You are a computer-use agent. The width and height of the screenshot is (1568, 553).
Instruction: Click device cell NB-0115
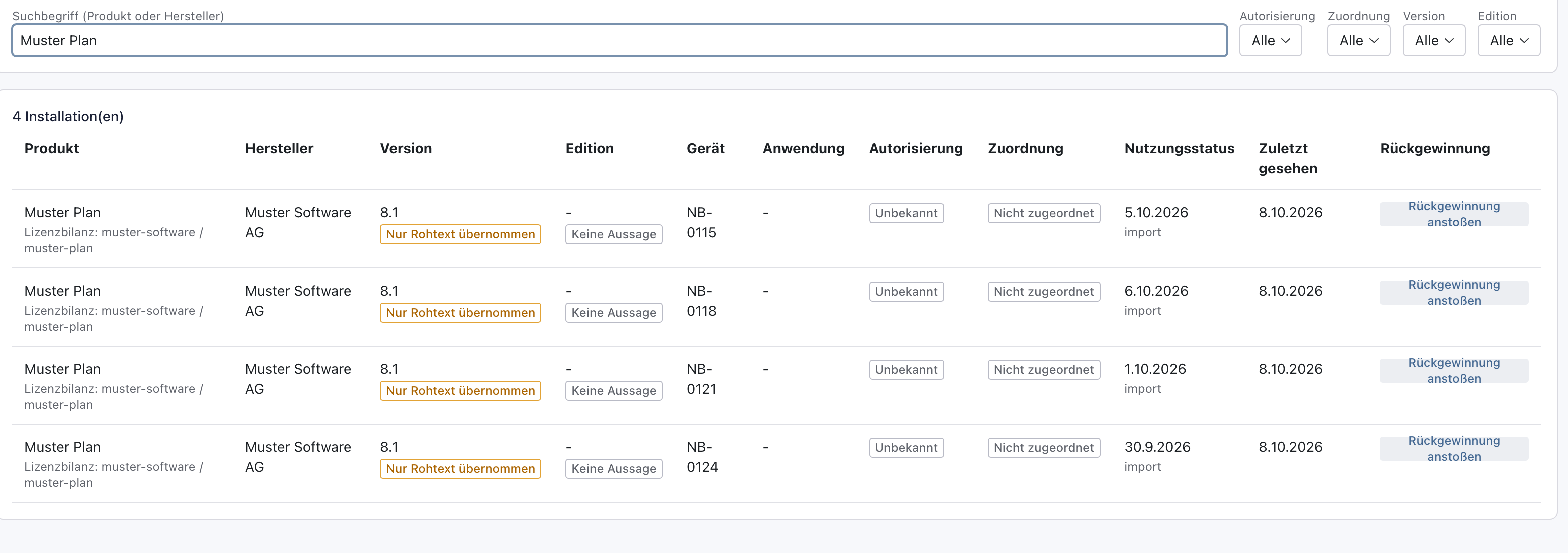click(x=701, y=223)
